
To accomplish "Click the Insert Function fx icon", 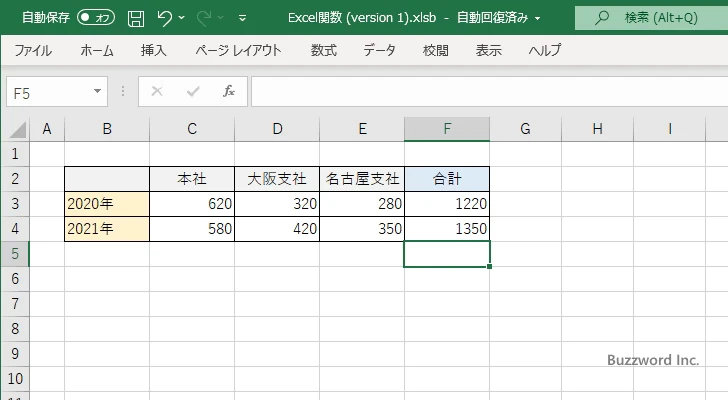I will point(229,91).
